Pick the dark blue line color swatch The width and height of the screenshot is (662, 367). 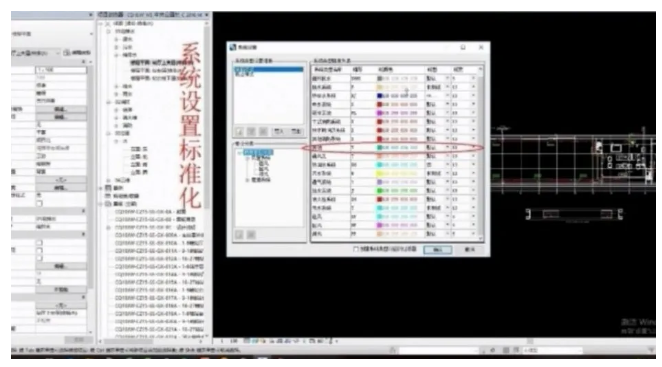(380, 96)
